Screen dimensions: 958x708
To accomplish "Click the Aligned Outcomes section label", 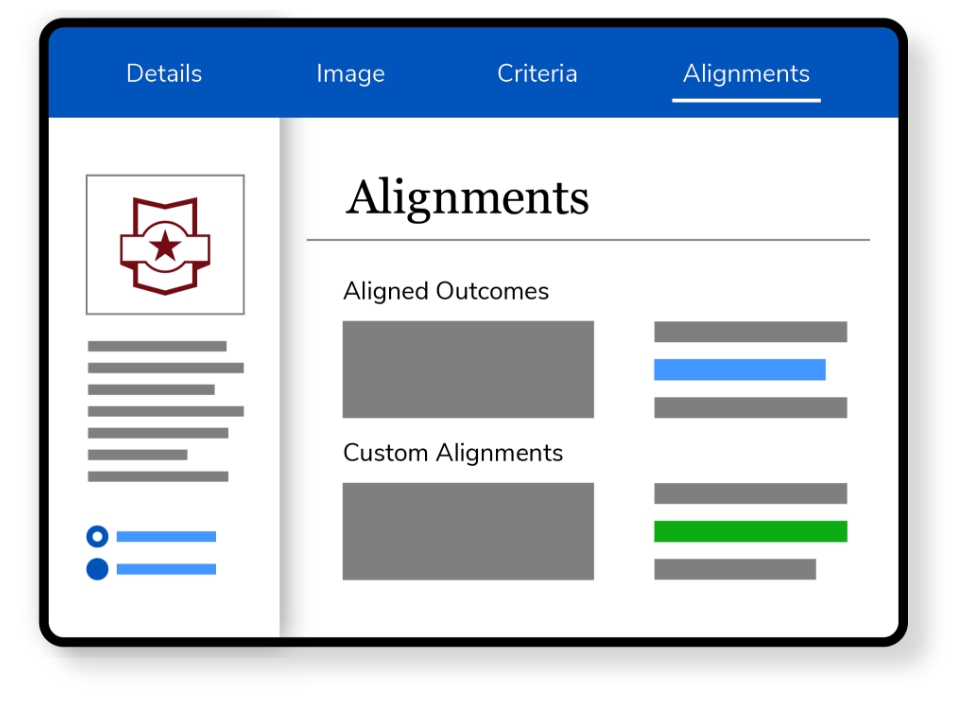I will tap(446, 291).
